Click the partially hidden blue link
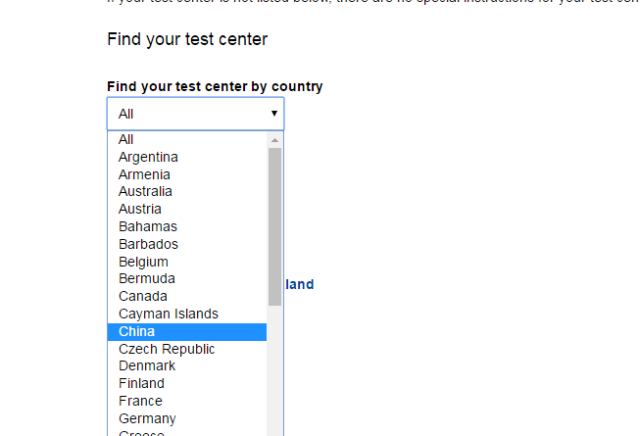This screenshot has width=640, height=436. click(300, 284)
